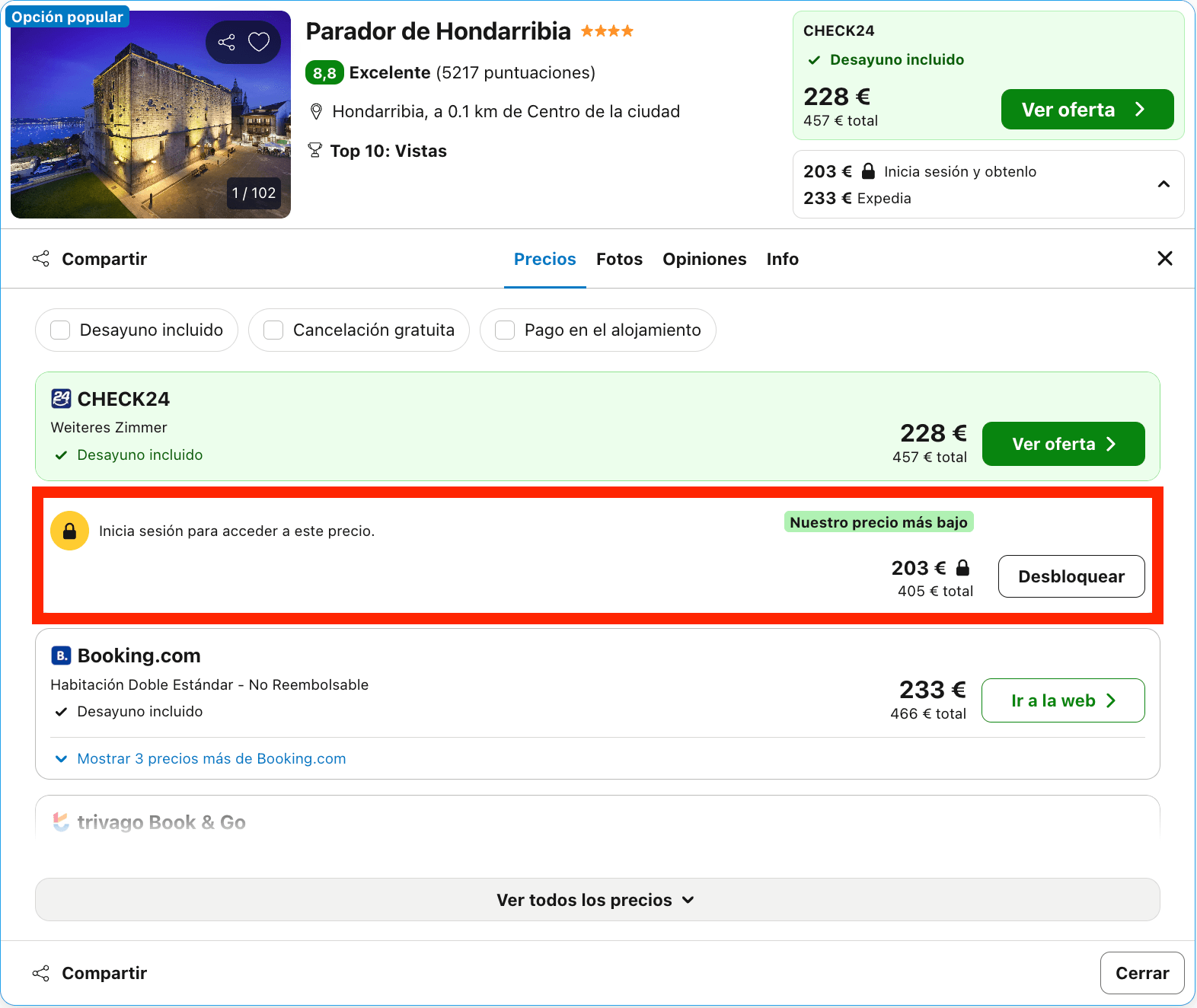The width and height of the screenshot is (1197, 1008).
Task: Click Compartir in the tab bar
Action: [x=90, y=259]
